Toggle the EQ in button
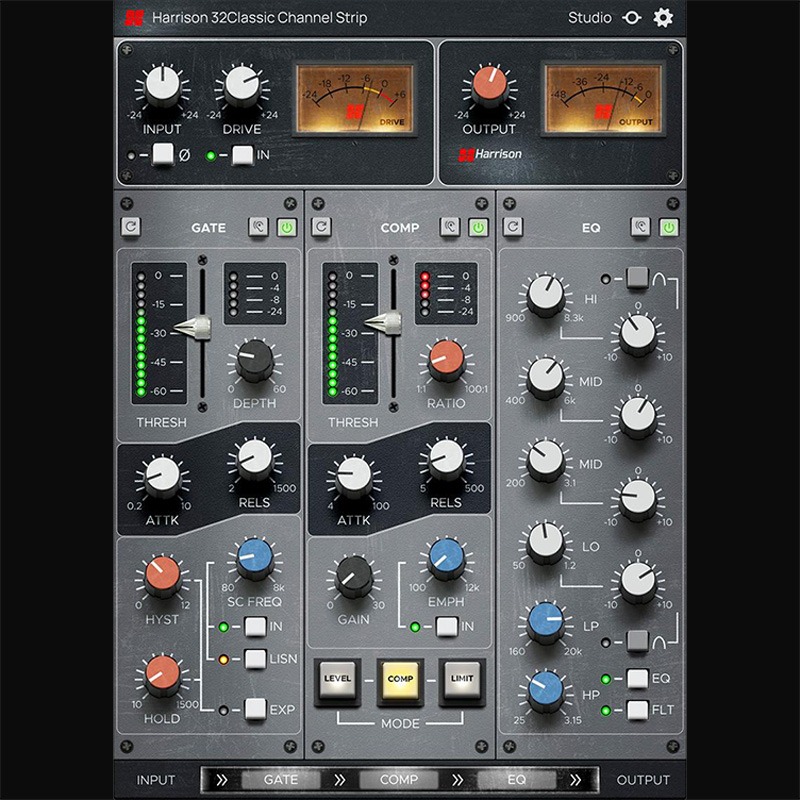The width and height of the screenshot is (800, 800). tap(637, 679)
